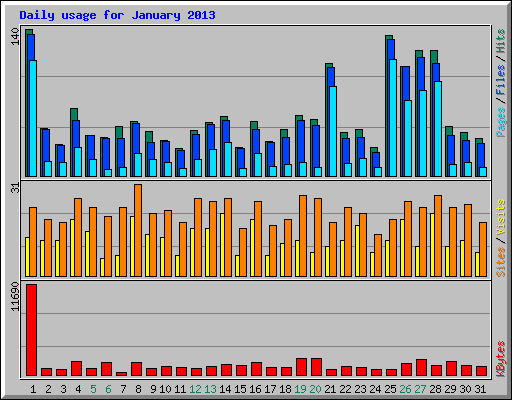Viewport: 512px width, 400px height.
Task: Select the yellow Sites bar for day 14
Action: (x=222, y=245)
